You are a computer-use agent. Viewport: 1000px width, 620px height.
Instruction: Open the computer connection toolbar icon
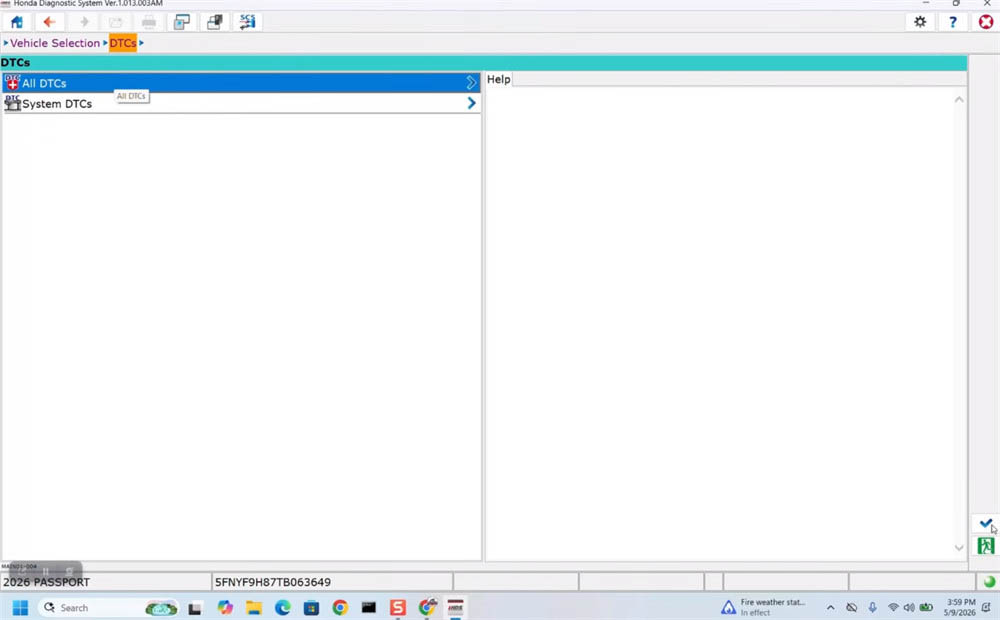[x=215, y=22]
